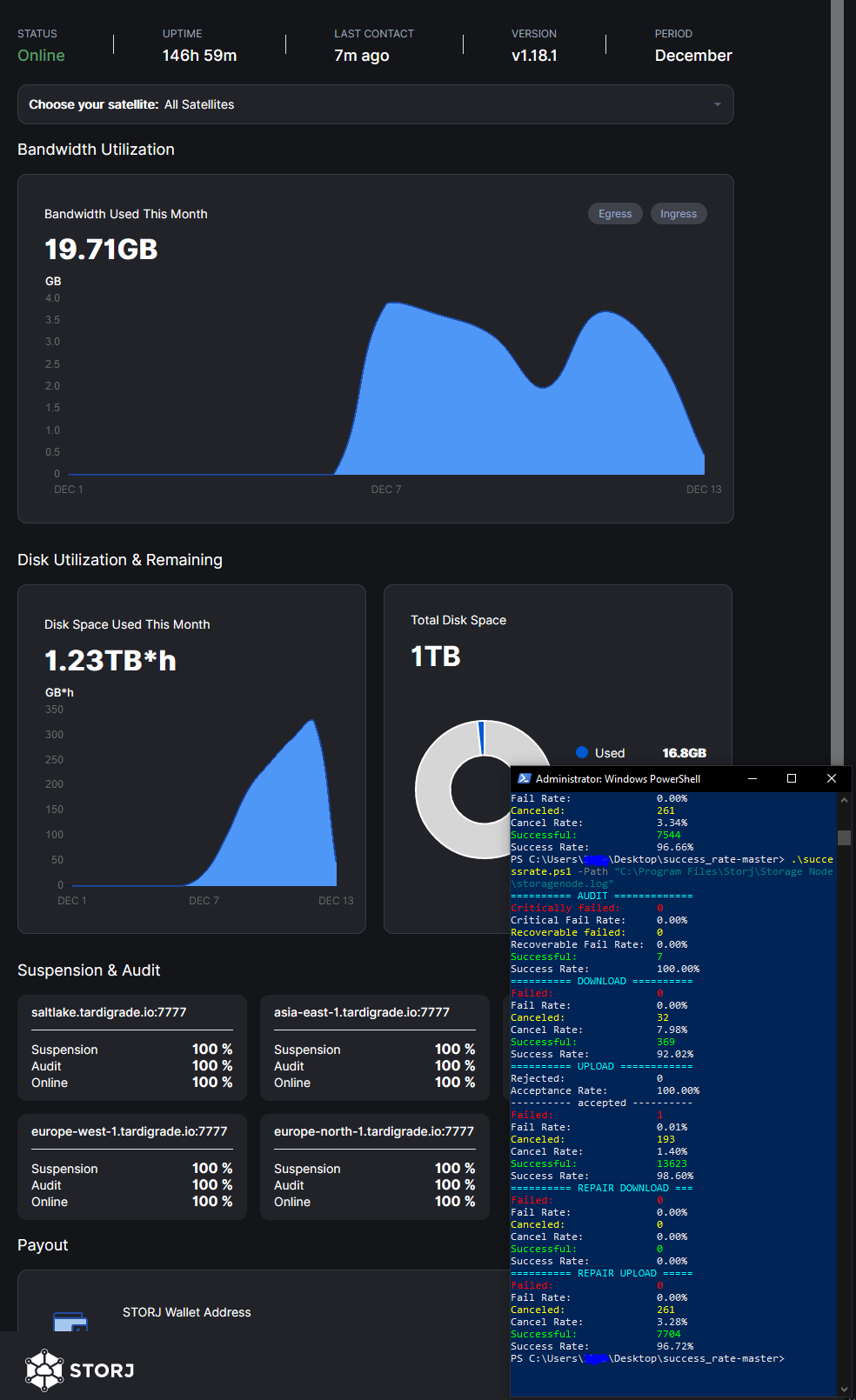Screen dimensions: 856x1400
Task: Click the PowerShell vertical scrollbar thumb
Action: [844, 837]
